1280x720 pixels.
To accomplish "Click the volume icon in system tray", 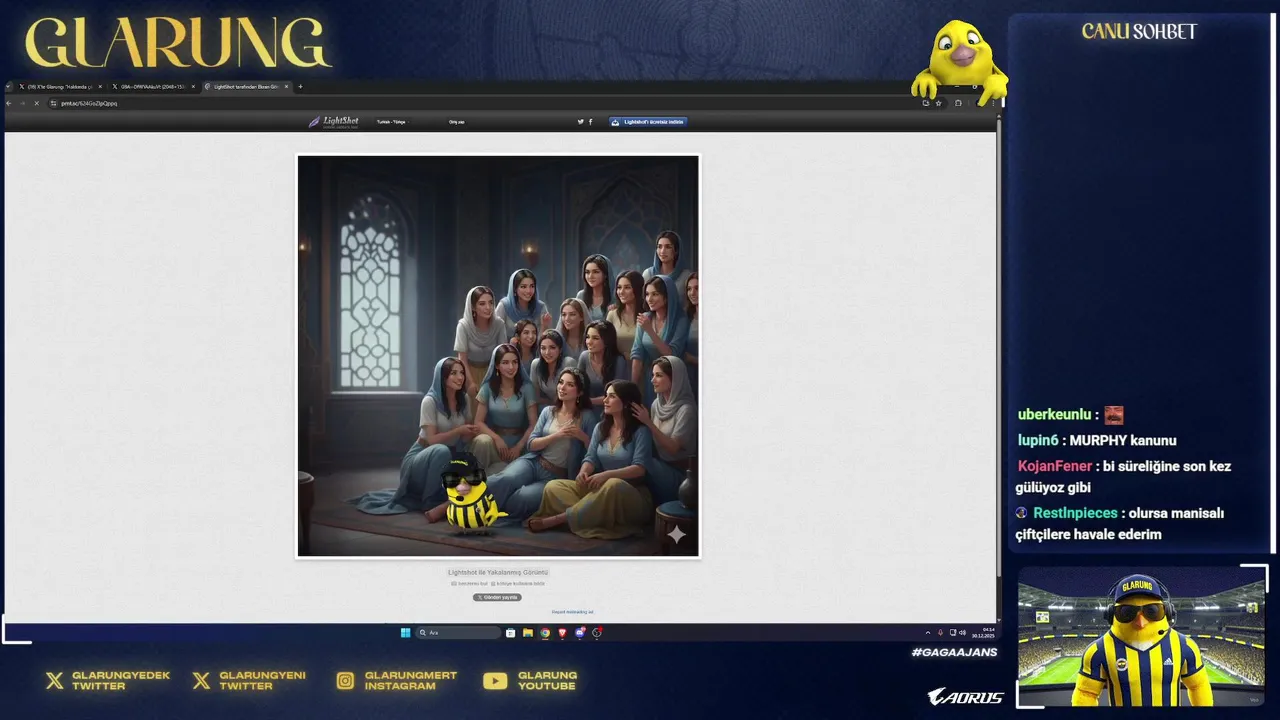I will (x=963, y=633).
